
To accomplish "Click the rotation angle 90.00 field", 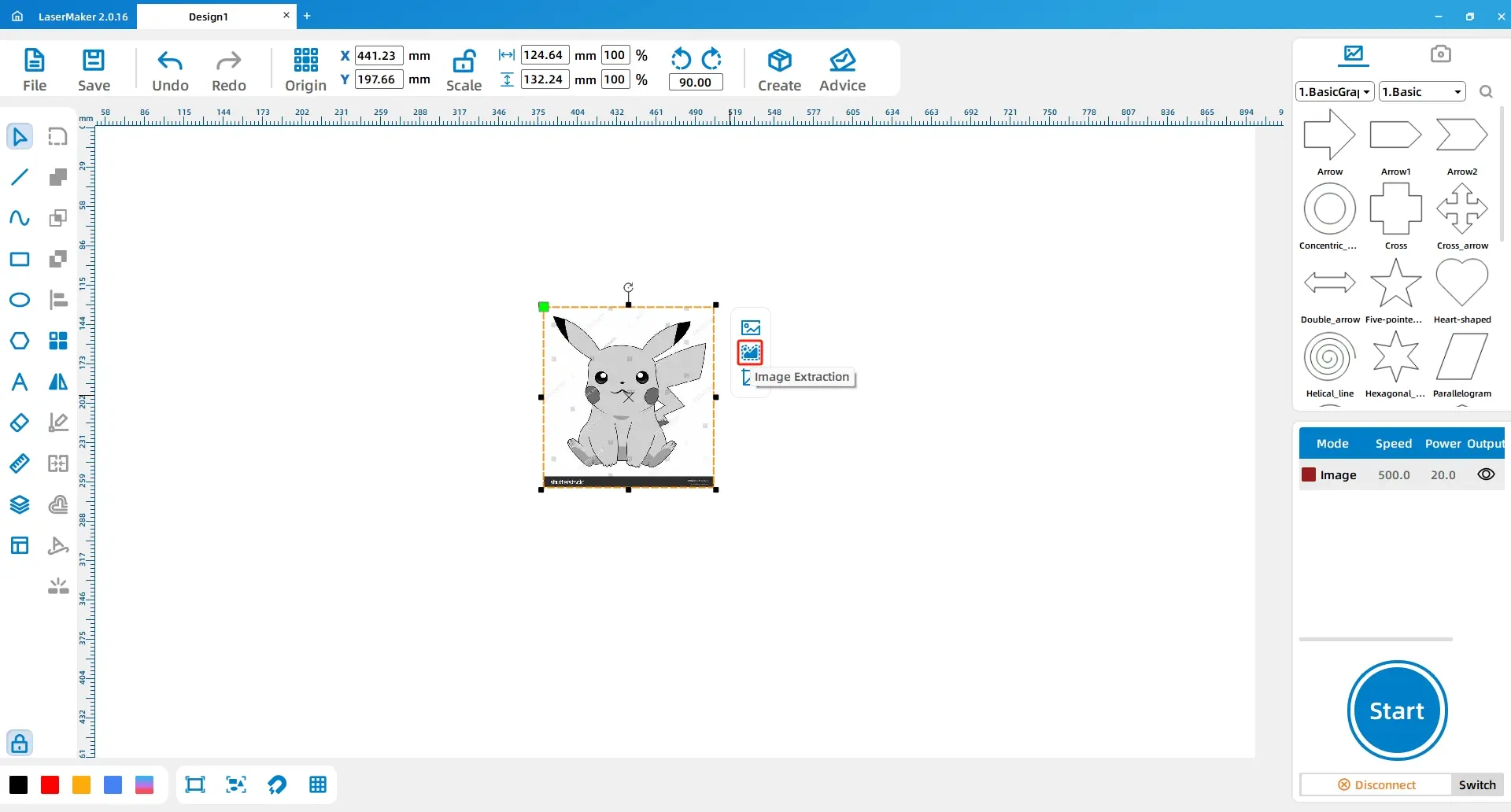I will [x=696, y=82].
